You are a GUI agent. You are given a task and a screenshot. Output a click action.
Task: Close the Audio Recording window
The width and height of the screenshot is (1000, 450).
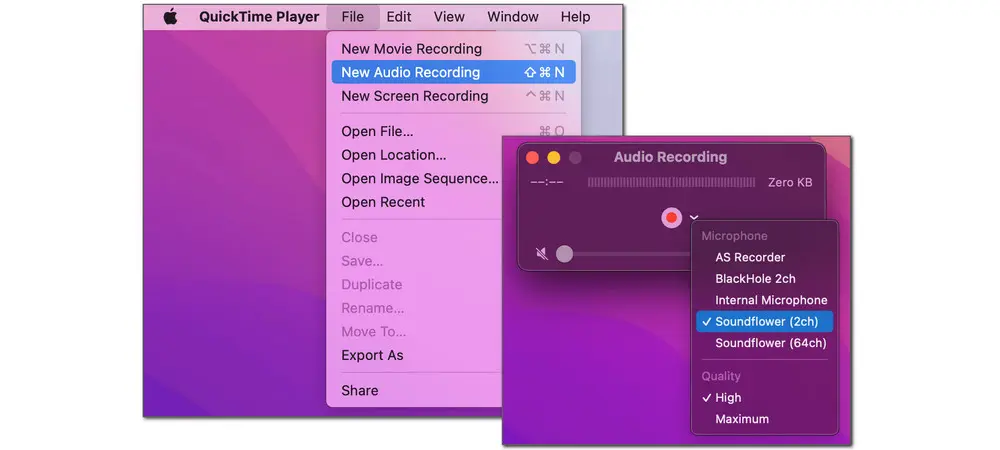532,157
